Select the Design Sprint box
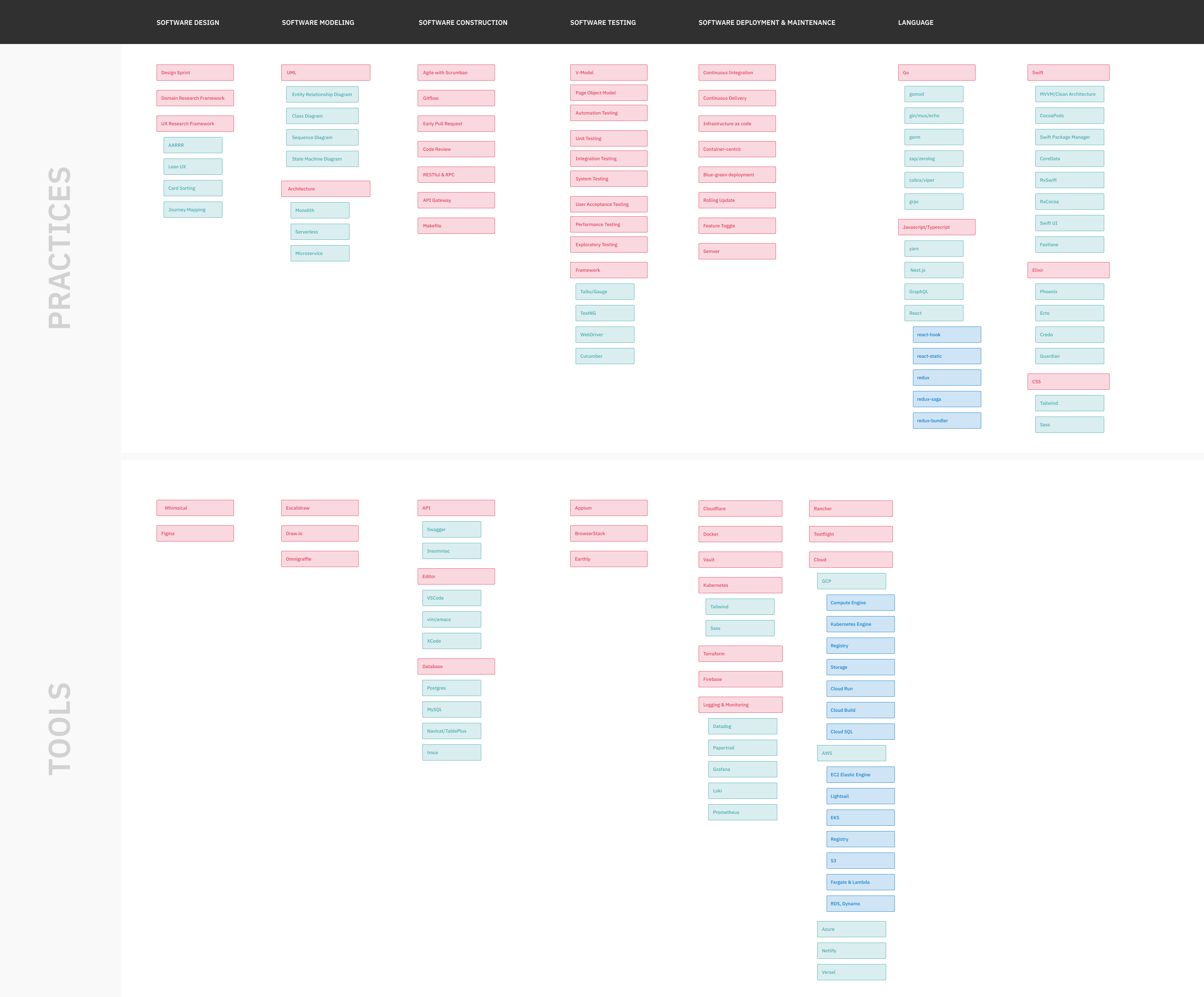The width and height of the screenshot is (1204, 997). [195, 73]
